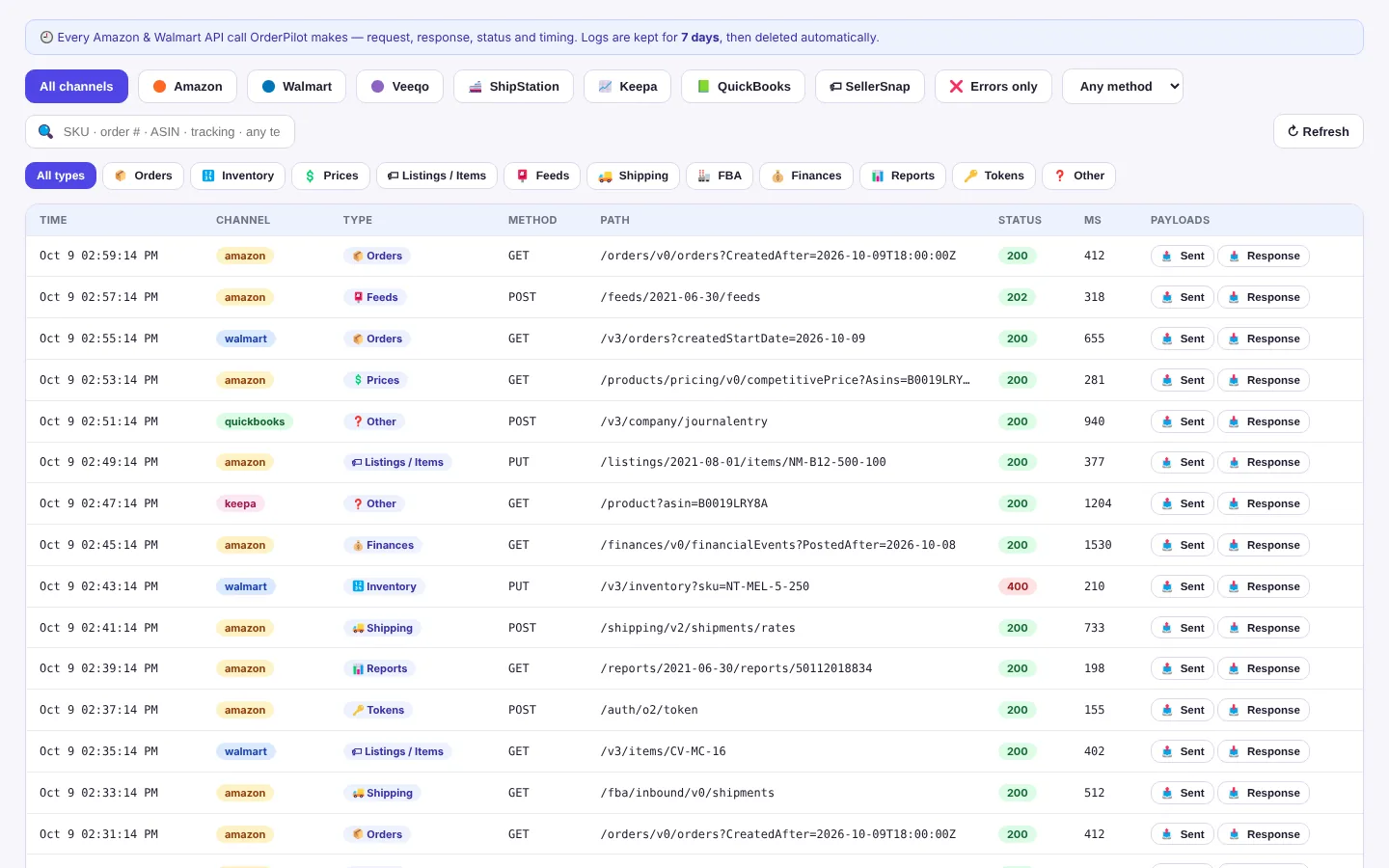Click the Finances money bag icon
The image size is (1389, 868).
(777, 176)
